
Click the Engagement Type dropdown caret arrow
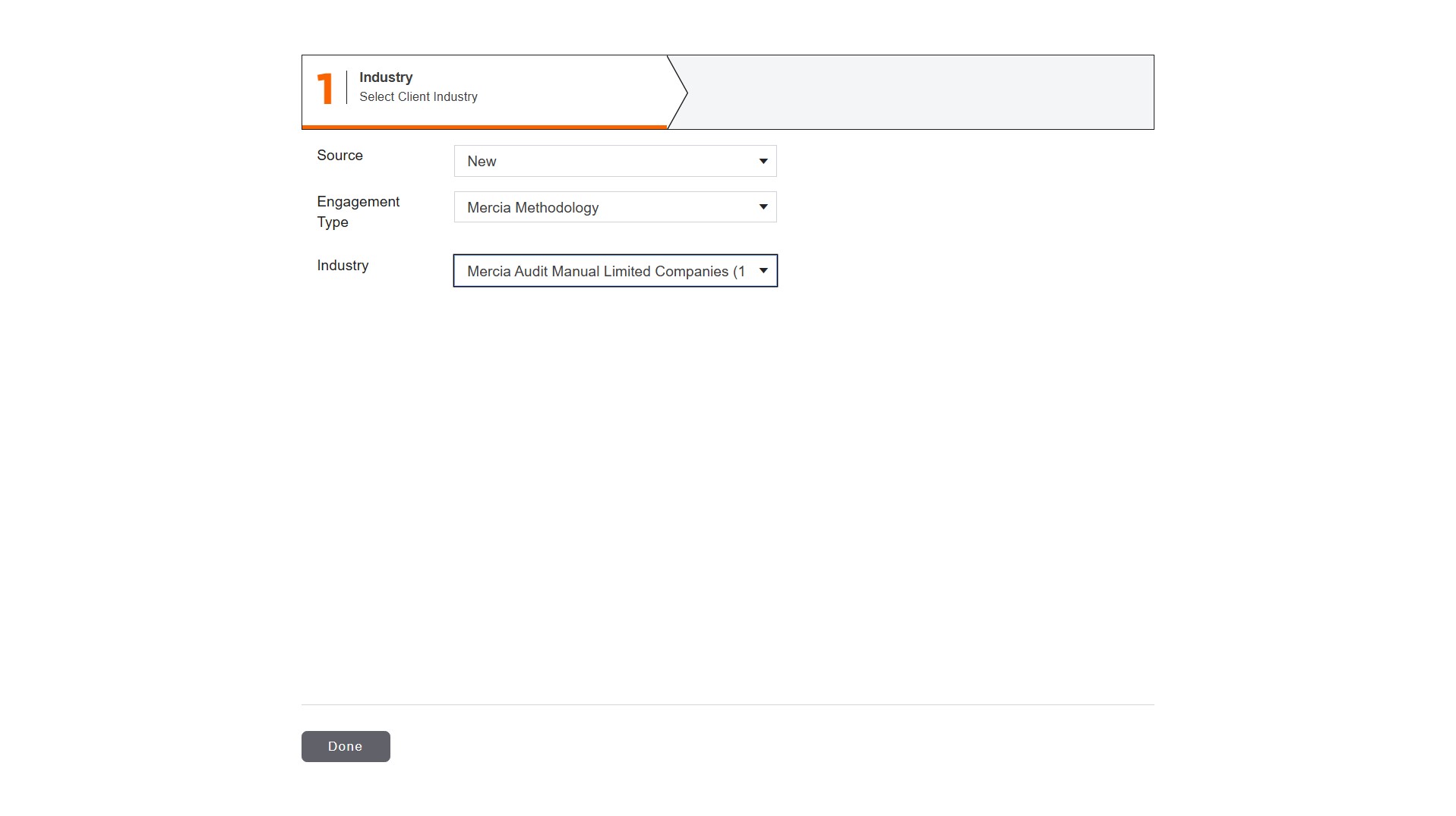pos(763,207)
